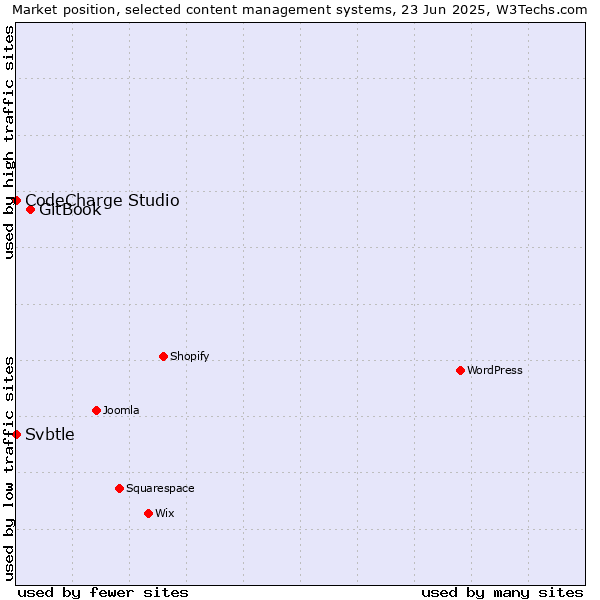Click the Squarespace label text
The image size is (600, 600).
coord(160,489)
